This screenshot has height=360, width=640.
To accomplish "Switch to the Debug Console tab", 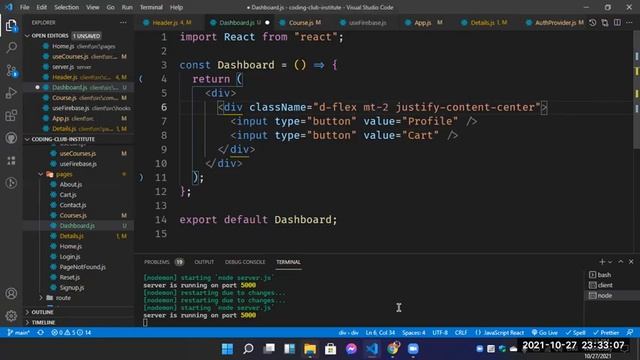I will pyautogui.click(x=245, y=262).
